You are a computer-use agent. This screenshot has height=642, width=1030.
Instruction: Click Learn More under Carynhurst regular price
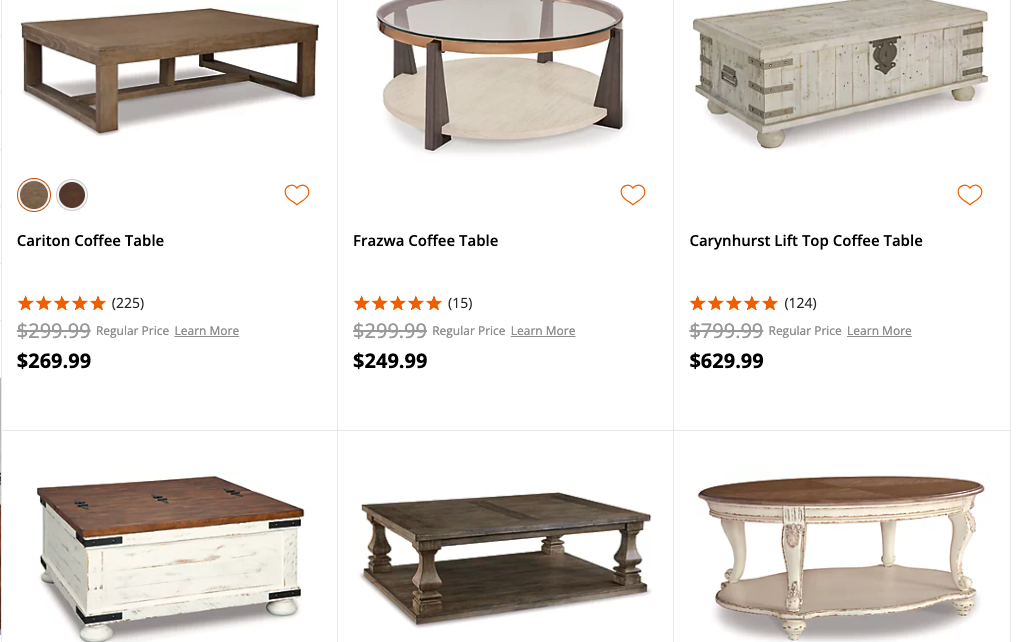879,331
